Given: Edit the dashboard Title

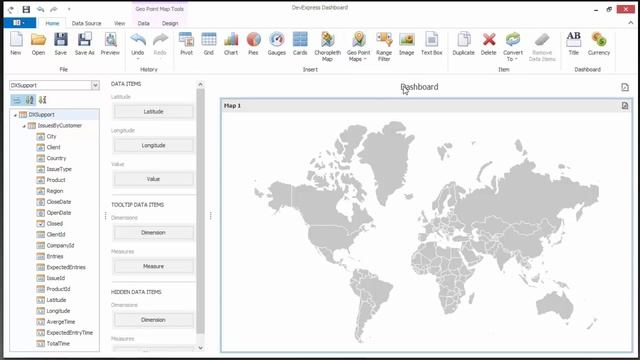Looking at the screenshot, I should pos(573,43).
